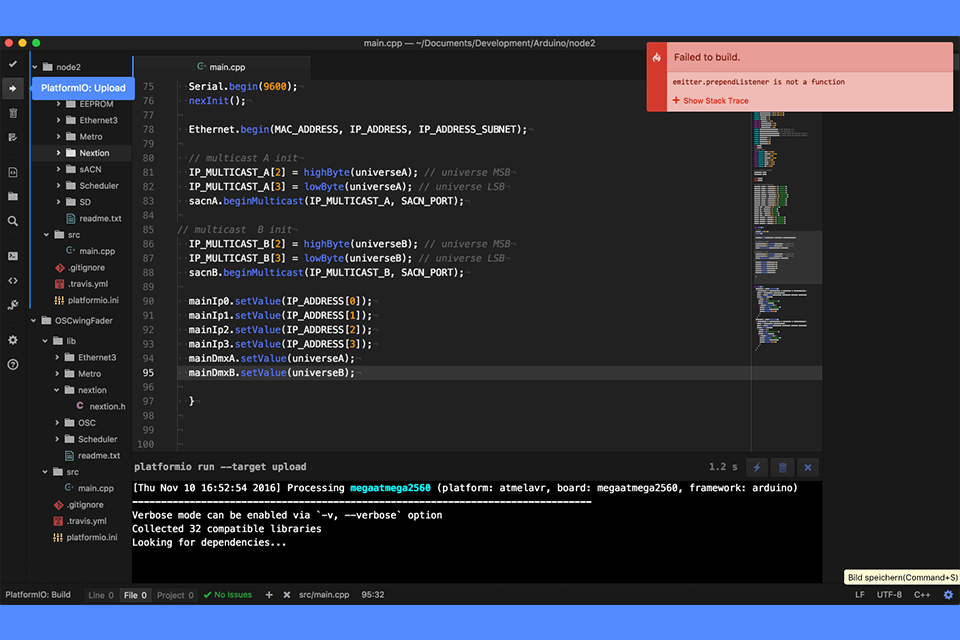Collapse the lowercase nextion folder
The width and height of the screenshot is (960, 640).
57,390
